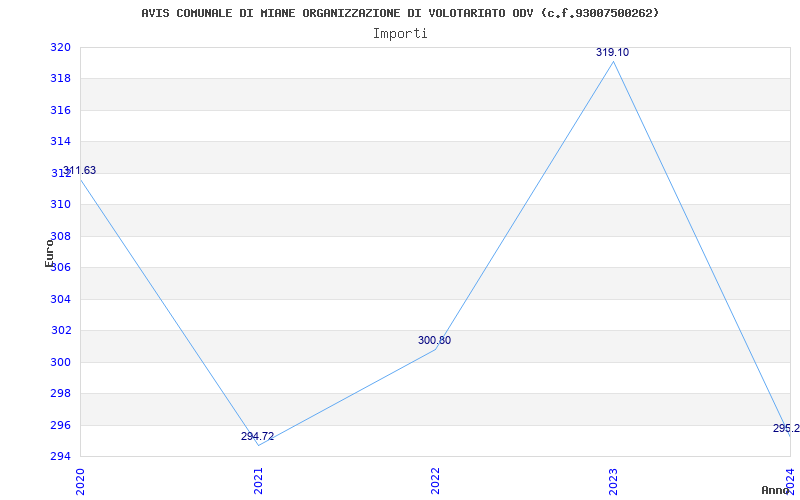
Task: Click the 320 y-axis value
Action: click(60, 47)
